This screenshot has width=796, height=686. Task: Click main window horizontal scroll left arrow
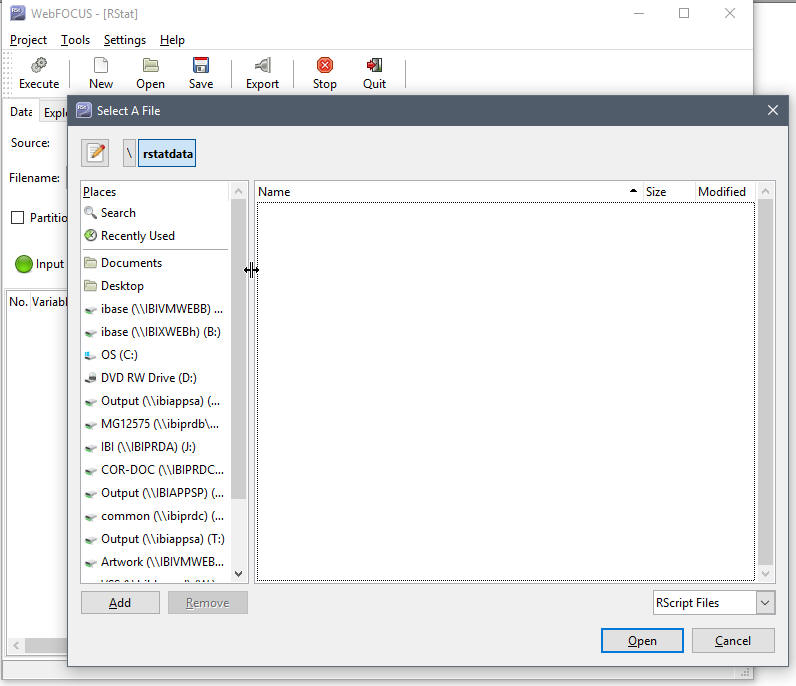tap(16, 645)
